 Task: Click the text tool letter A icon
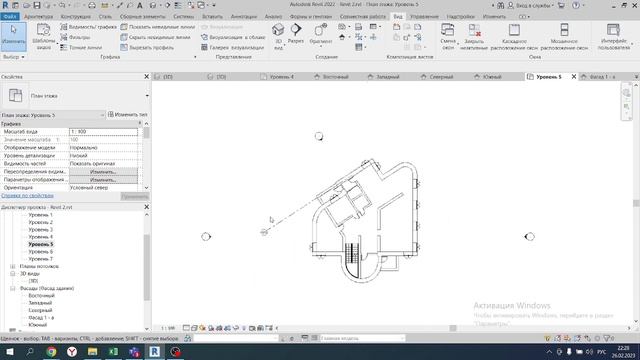click(140, 5)
